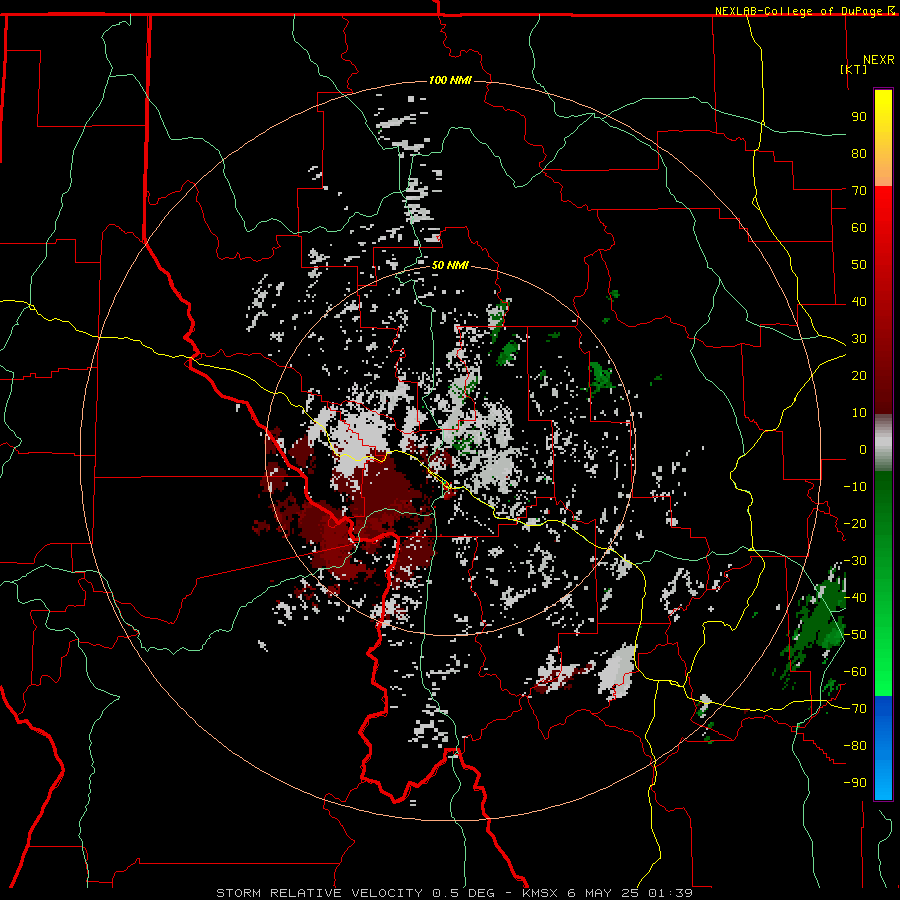
Task: Select the -40 value on the velocity scale
Action: click(855, 598)
